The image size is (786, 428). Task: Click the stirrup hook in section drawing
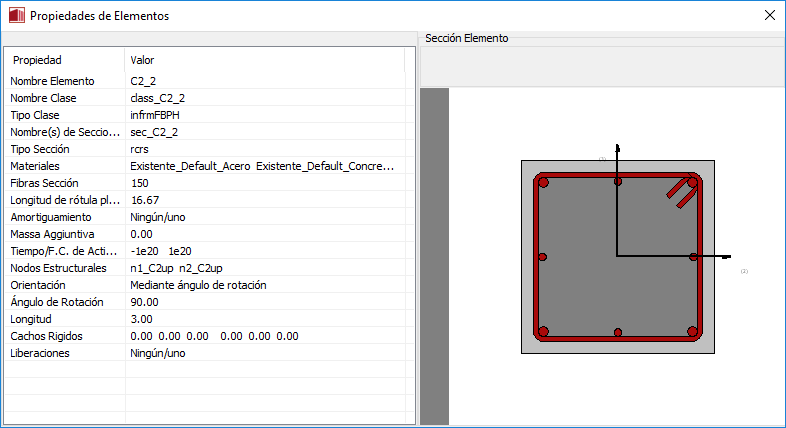coord(683,193)
